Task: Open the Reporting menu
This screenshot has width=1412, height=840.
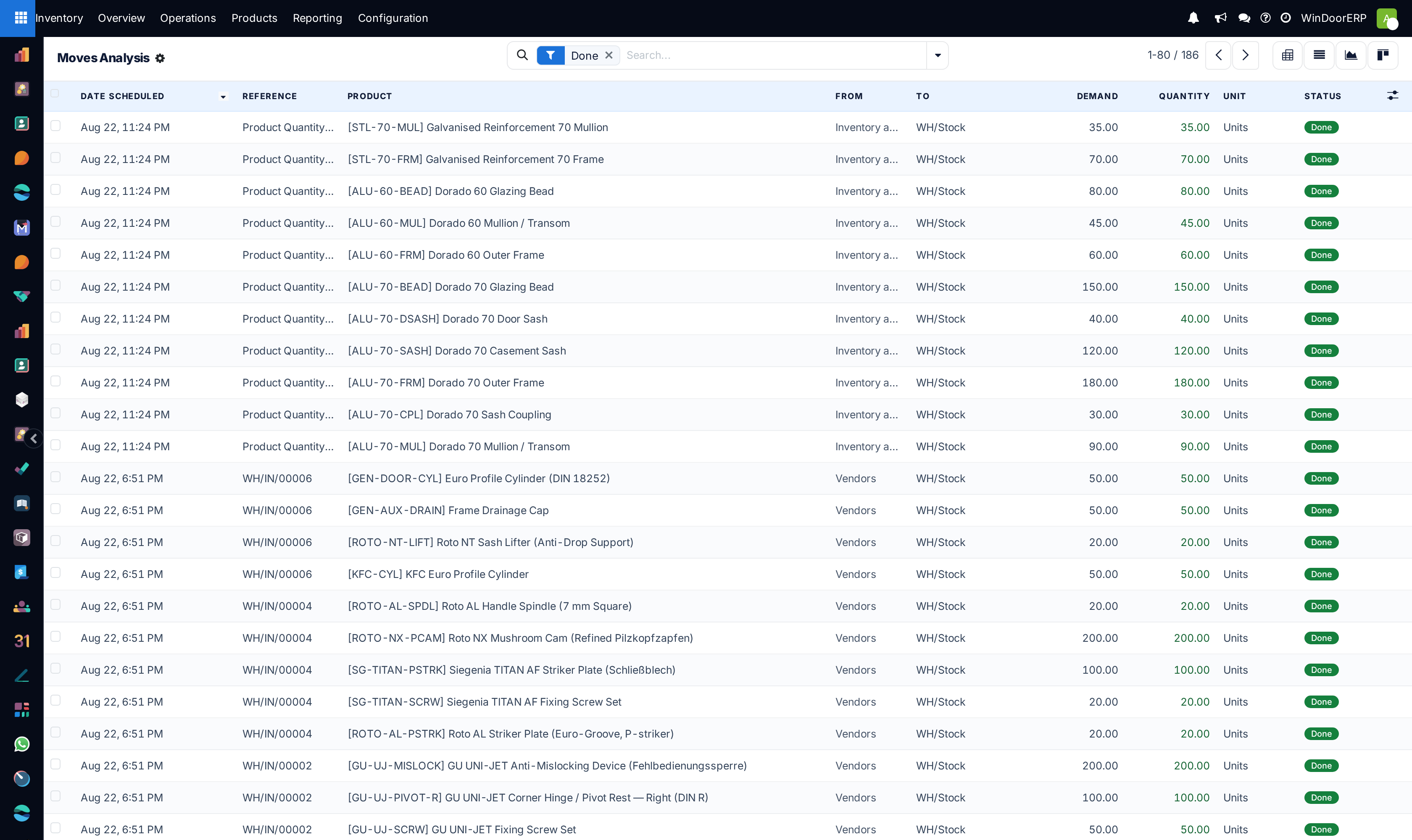Action: click(317, 18)
